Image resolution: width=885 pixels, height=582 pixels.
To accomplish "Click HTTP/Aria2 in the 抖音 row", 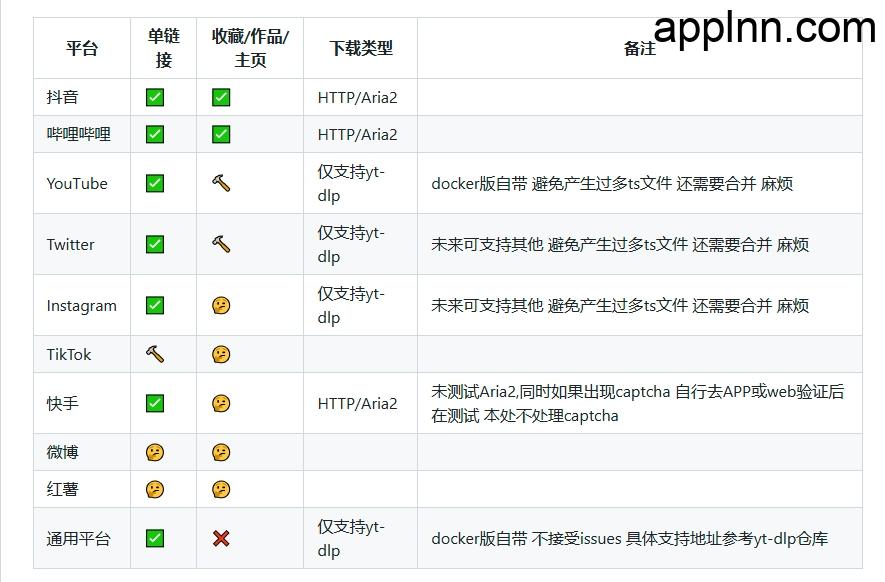I will coord(357,98).
